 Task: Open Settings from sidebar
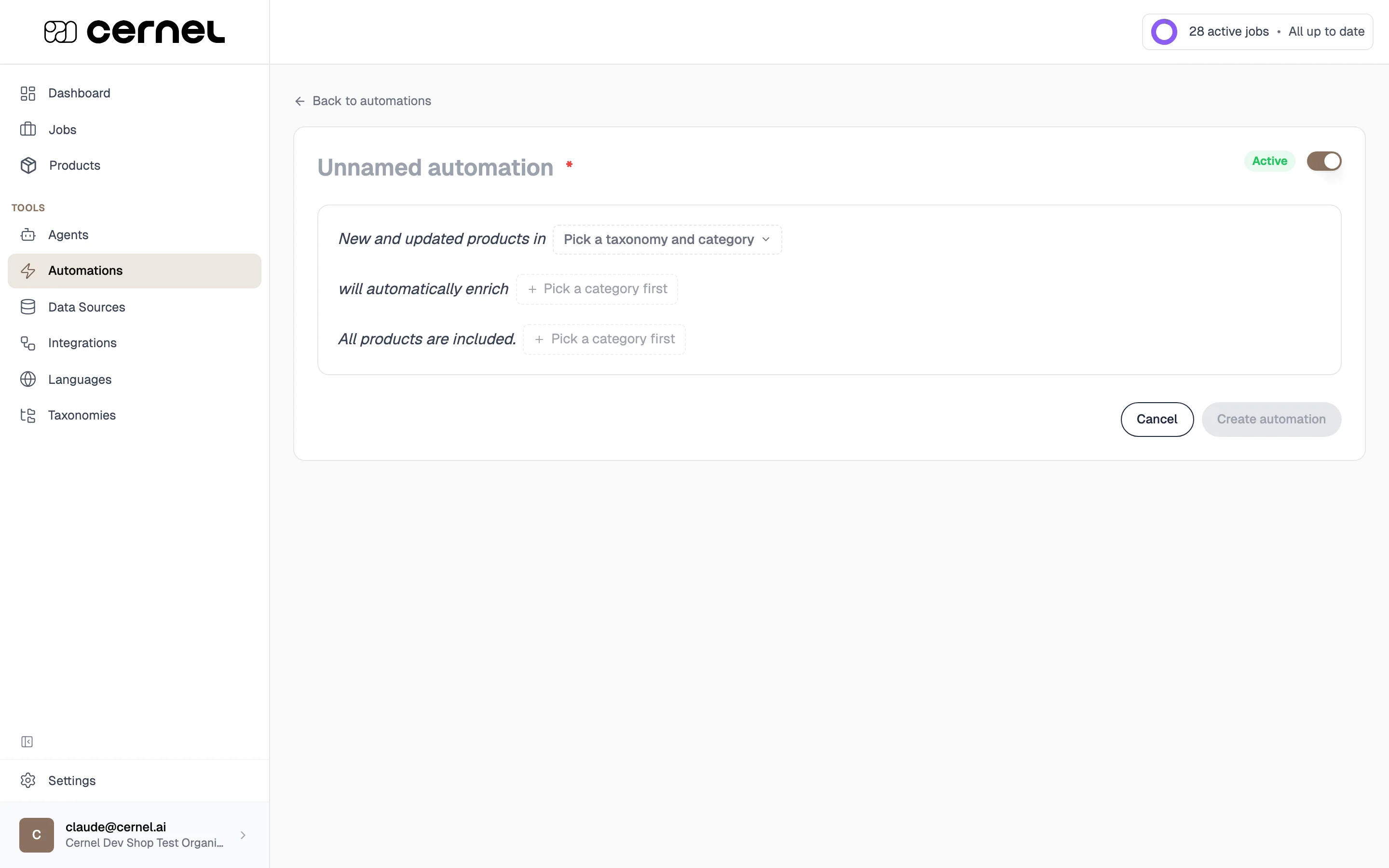134,780
